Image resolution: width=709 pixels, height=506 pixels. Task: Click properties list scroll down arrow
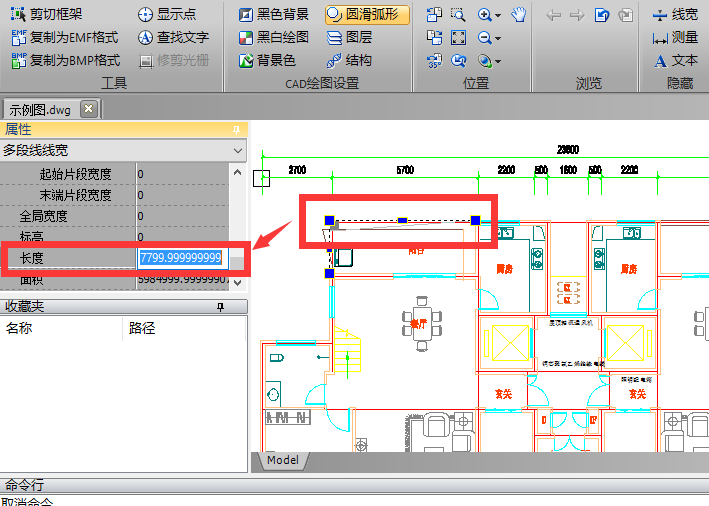click(x=238, y=283)
